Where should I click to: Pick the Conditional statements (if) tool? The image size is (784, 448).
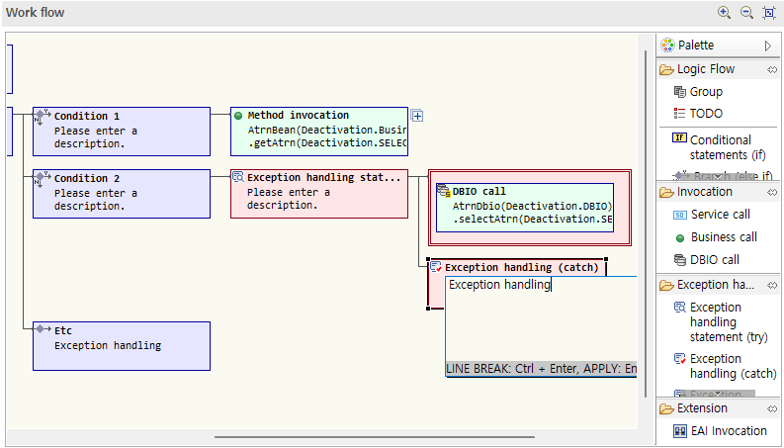point(718,147)
